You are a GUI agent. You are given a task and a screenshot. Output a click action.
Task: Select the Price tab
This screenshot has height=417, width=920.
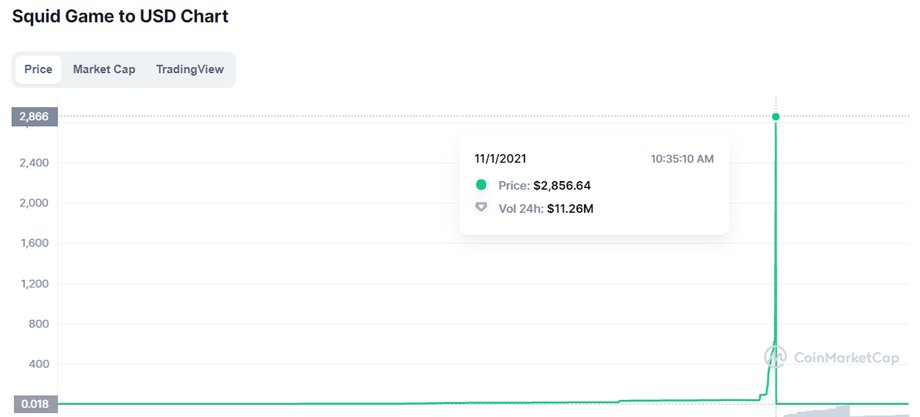coord(38,69)
